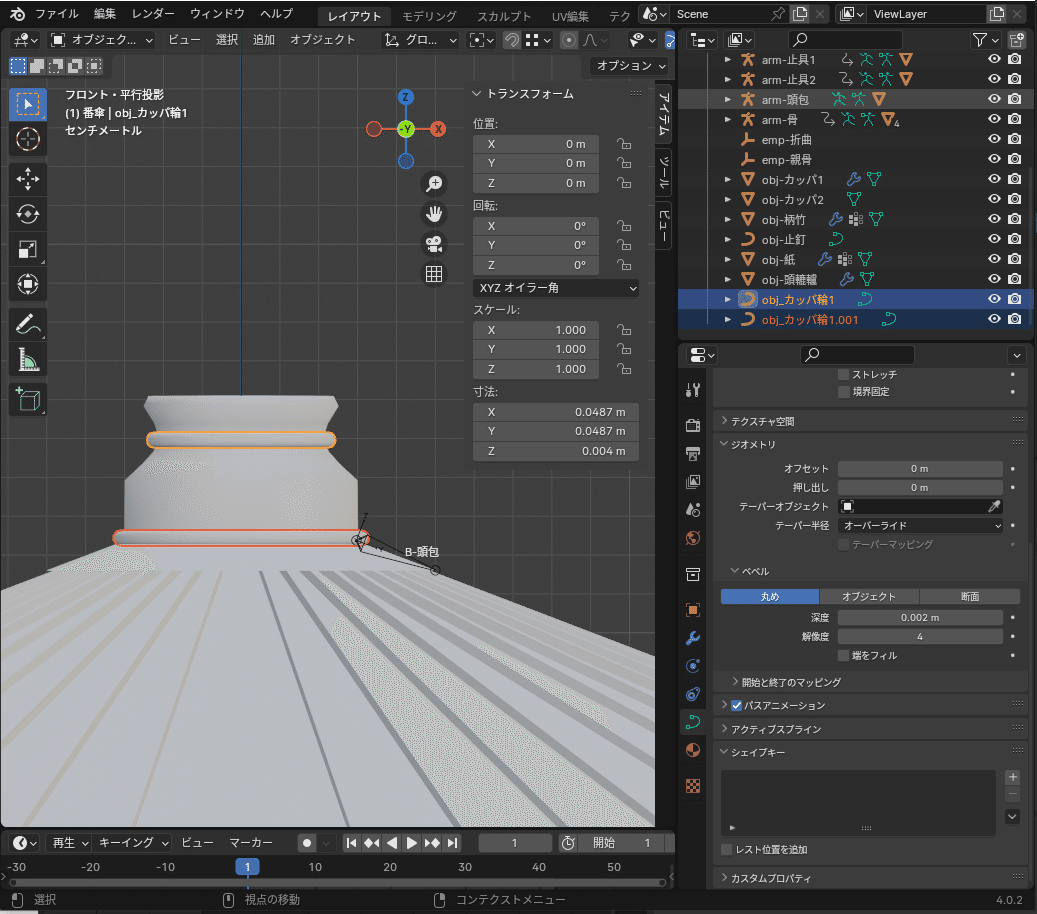Select the Annotate pencil tool

click(28, 325)
